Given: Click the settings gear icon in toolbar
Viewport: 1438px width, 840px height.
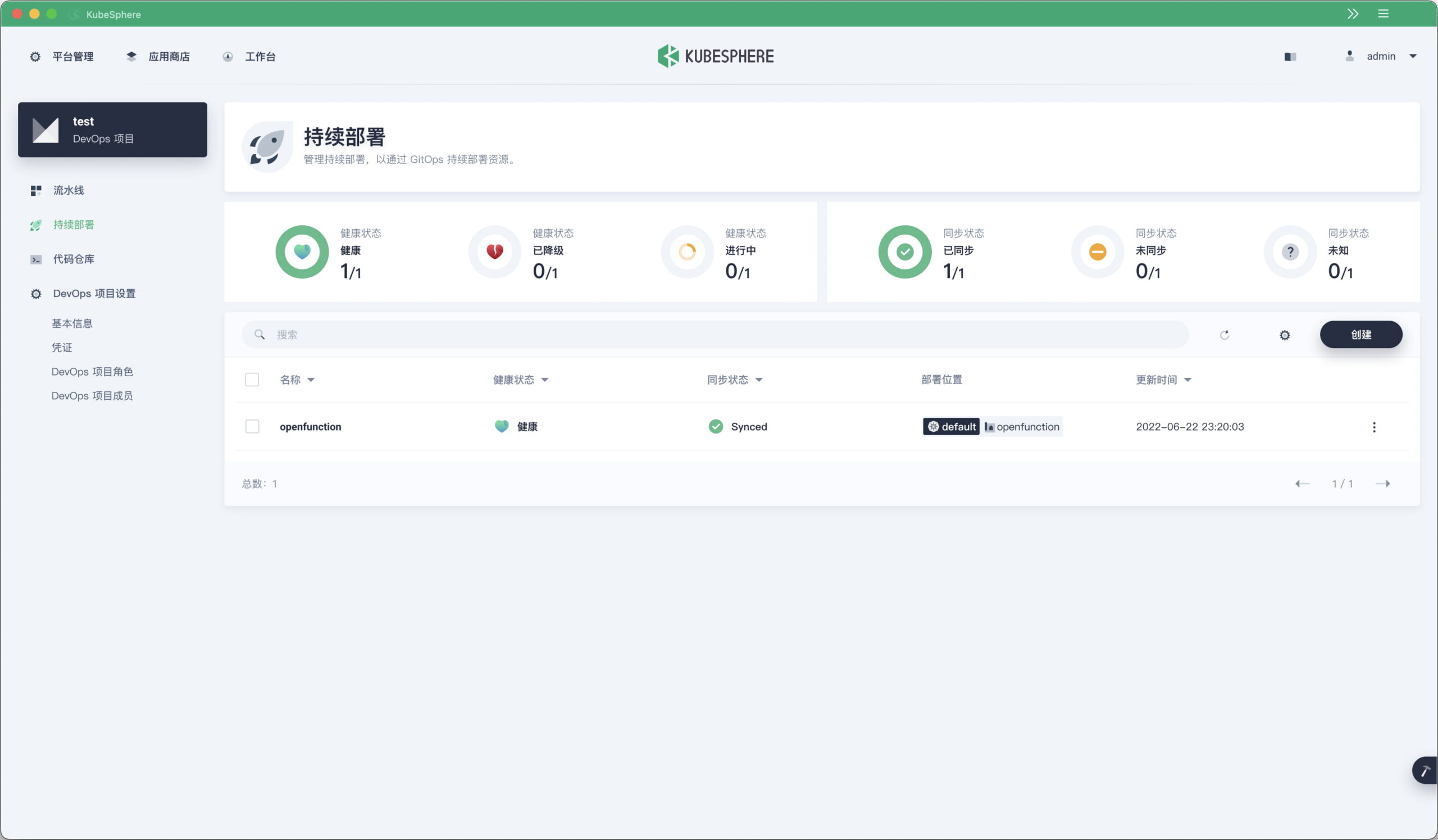Looking at the screenshot, I should click(x=1284, y=334).
